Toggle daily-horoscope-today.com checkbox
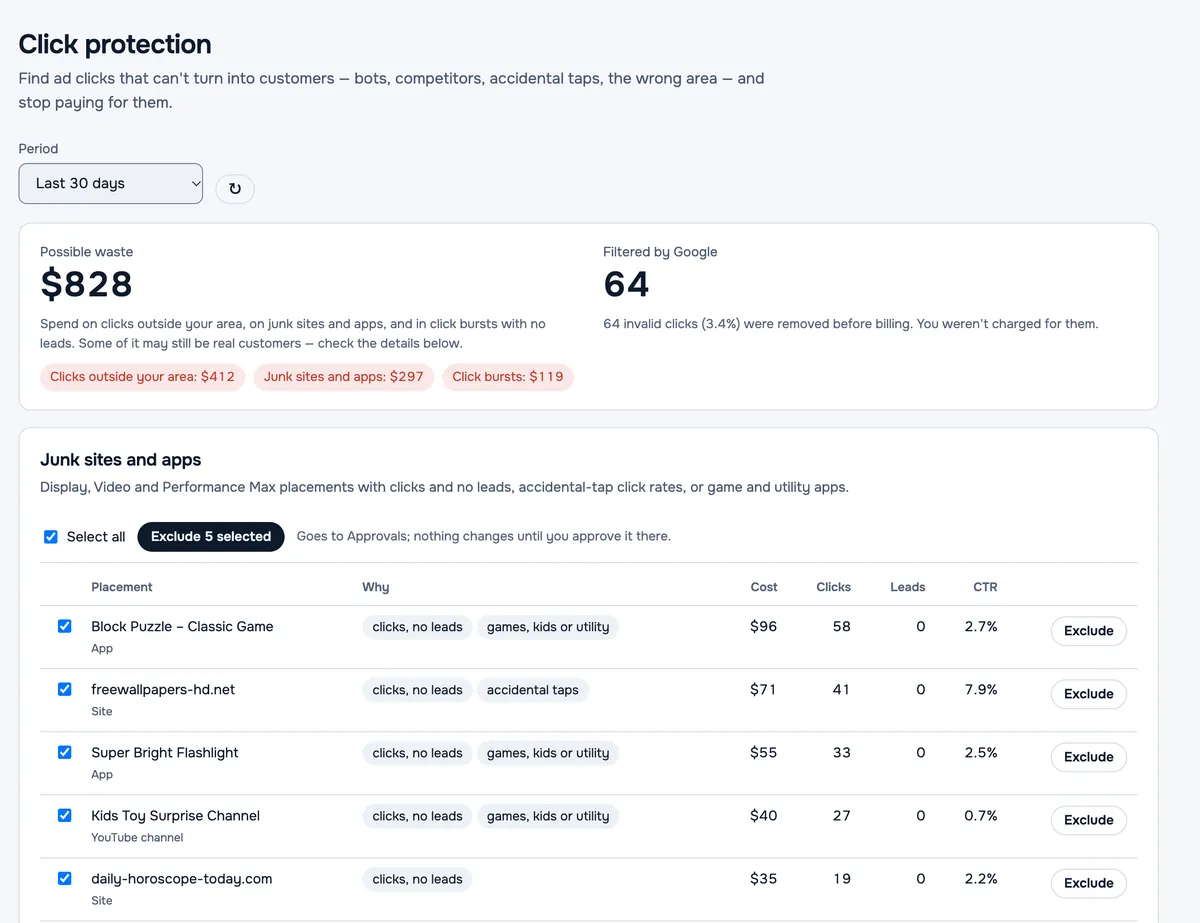The image size is (1200, 923). 65,878
